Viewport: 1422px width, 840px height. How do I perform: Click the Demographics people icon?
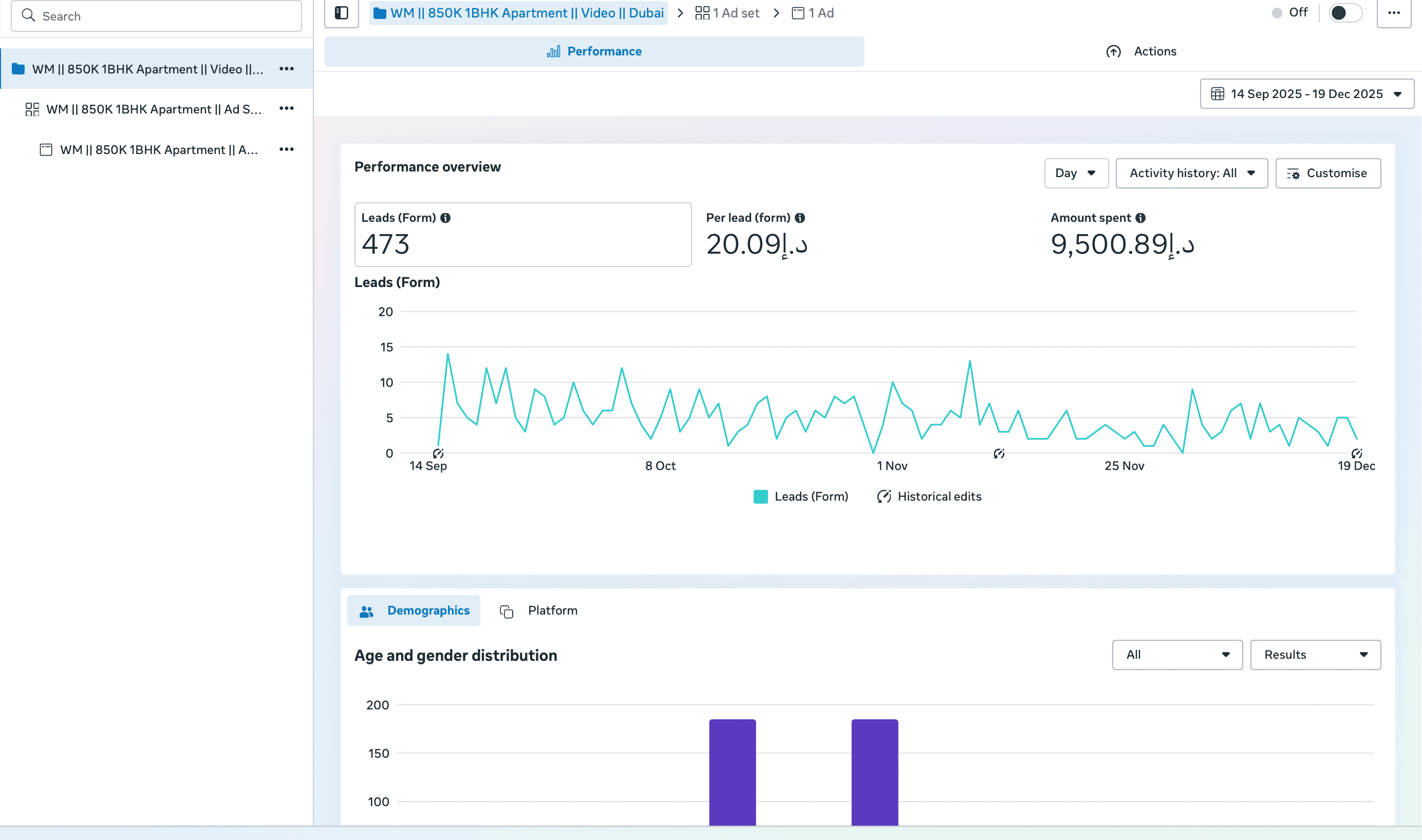coord(366,612)
